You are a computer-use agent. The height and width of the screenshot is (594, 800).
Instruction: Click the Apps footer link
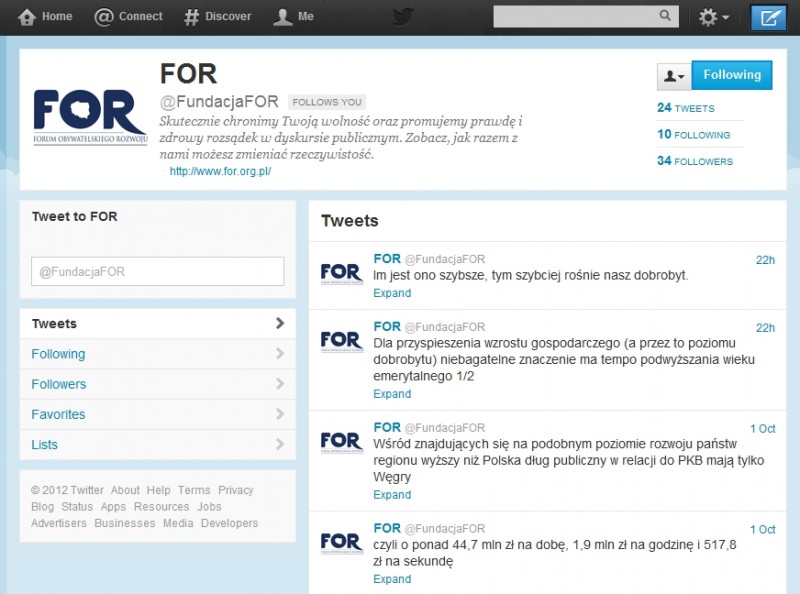click(113, 507)
